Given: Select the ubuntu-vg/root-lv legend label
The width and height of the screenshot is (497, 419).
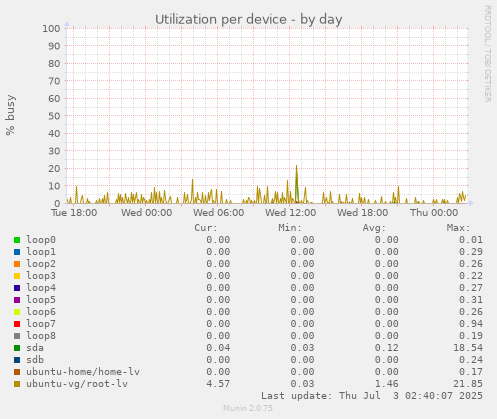Looking at the screenshot, I should 77,384.
